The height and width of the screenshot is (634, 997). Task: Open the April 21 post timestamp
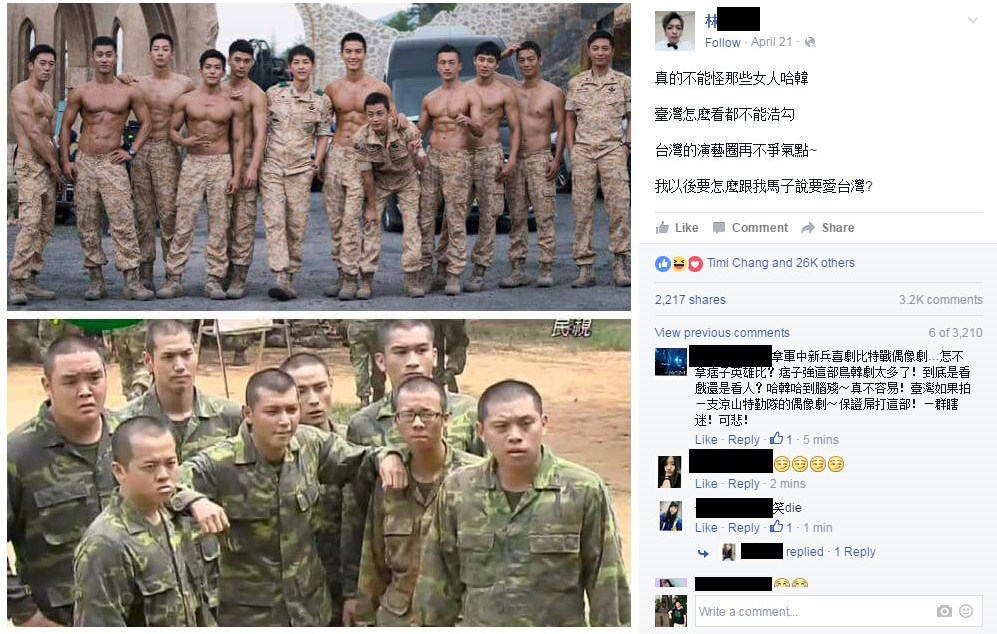coord(771,42)
